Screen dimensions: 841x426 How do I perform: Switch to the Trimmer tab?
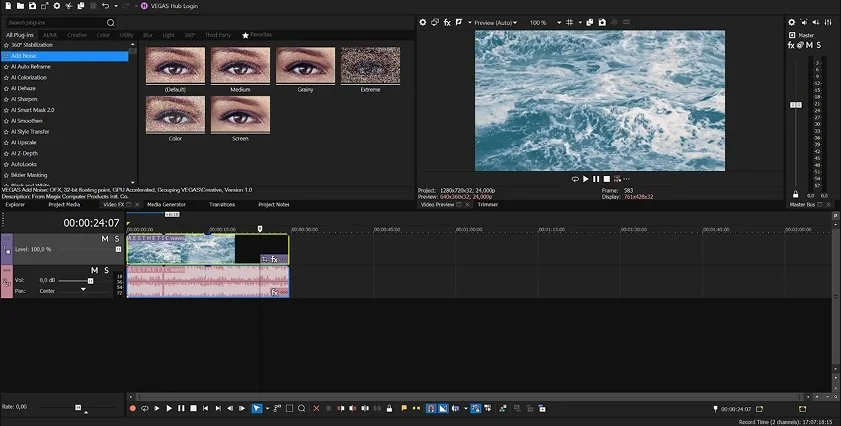488,204
